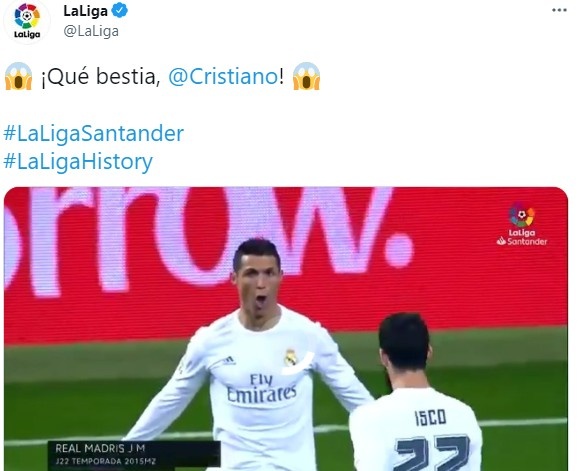Click the LaLiga Santander watermark in video
The image size is (583, 471).
tap(522, 225)
